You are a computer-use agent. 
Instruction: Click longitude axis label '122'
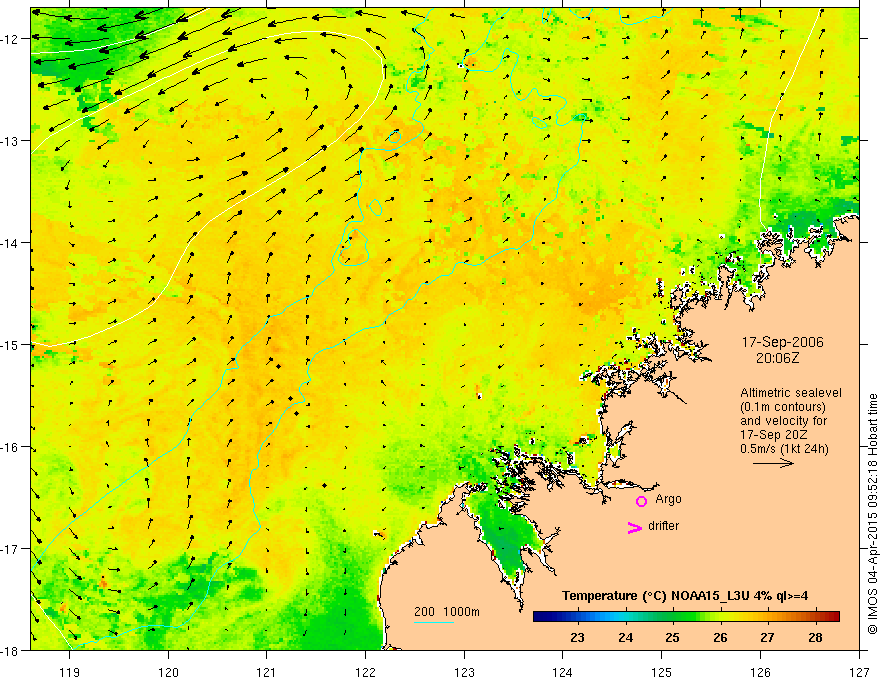(x=365, y=672)
